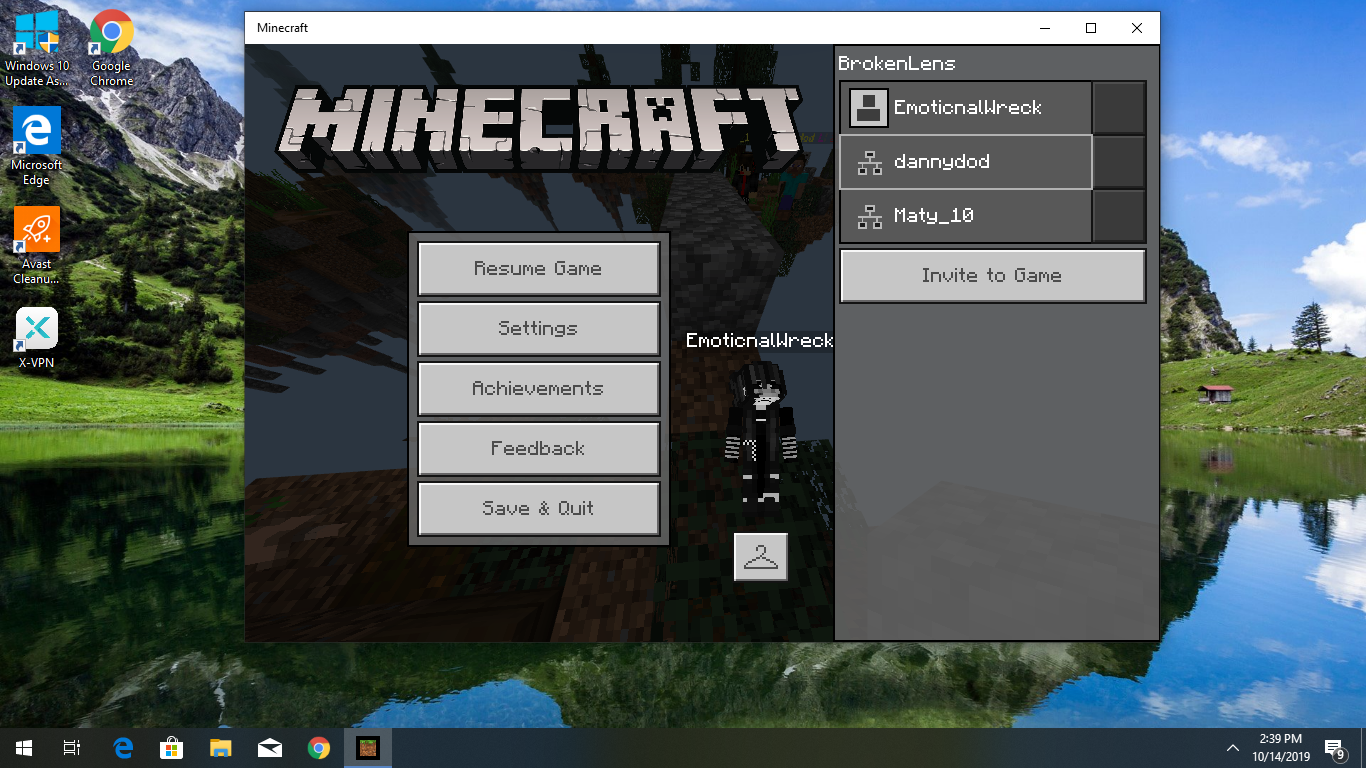The height and width of the screenshot is (768, 1366).
Task: Click the network icon beside dannydod
Action: pos(870,162)
